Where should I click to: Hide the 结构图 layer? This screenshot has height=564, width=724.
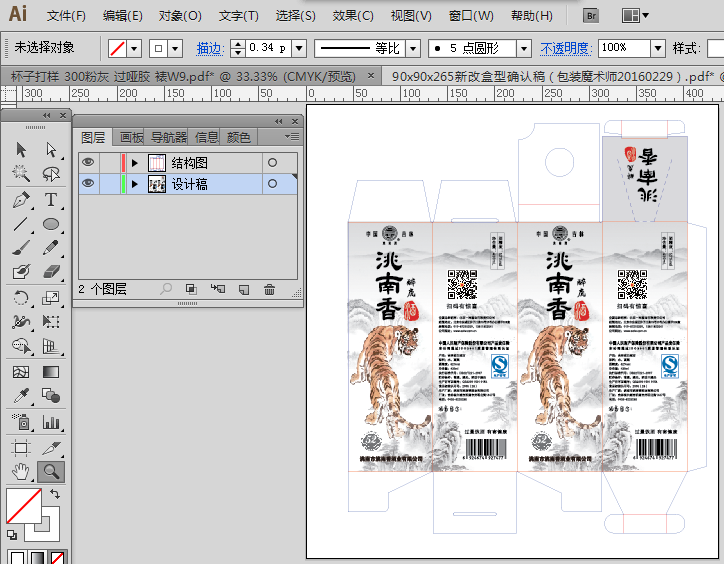88,162
